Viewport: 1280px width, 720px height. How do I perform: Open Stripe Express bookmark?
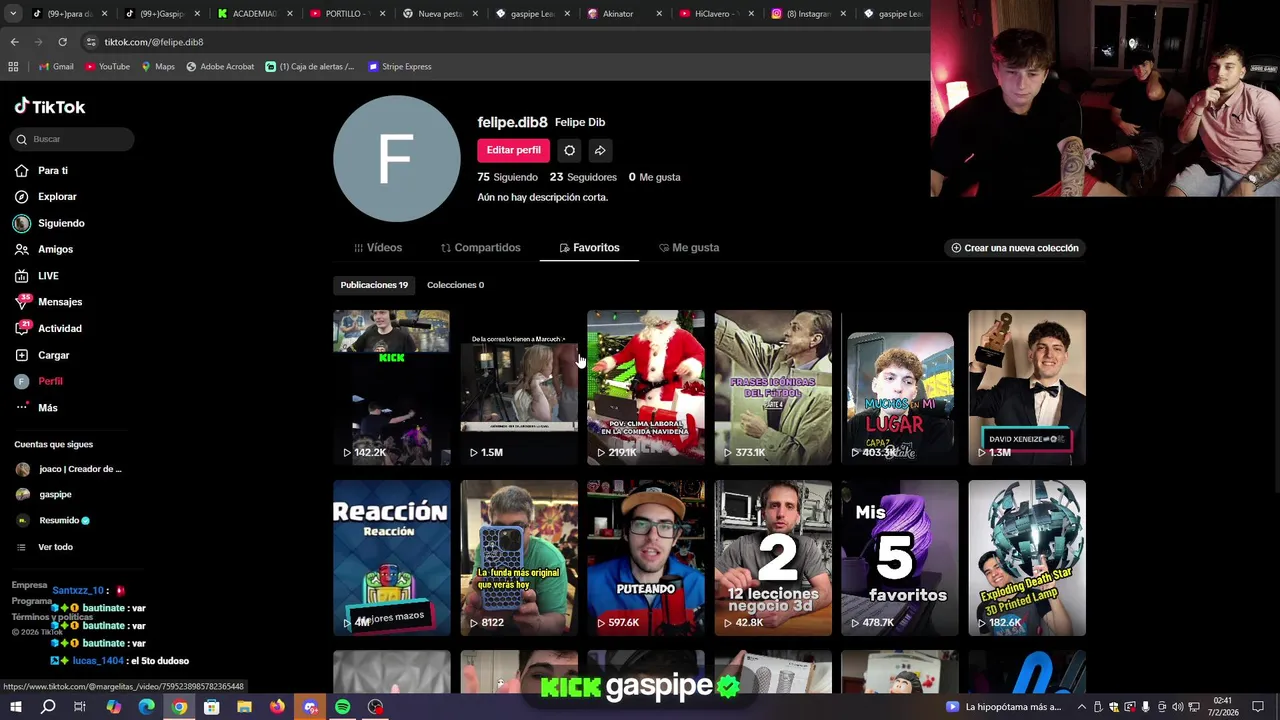click(399, 67)
